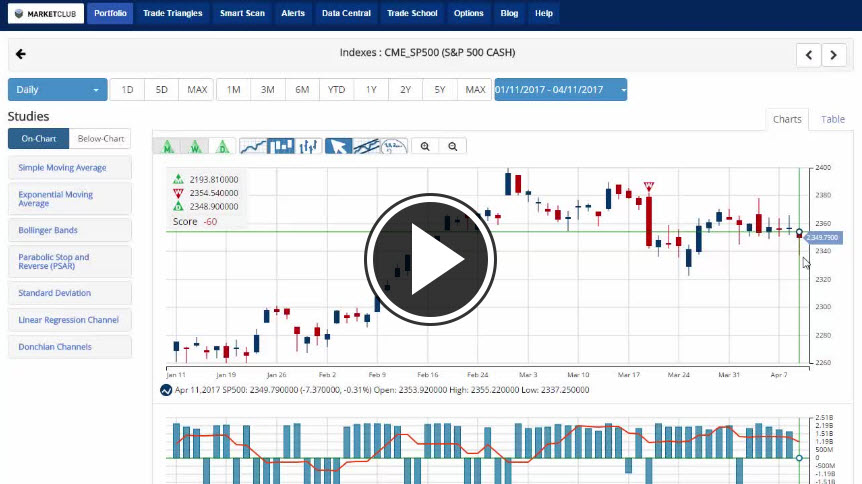Set the range to 6M
The height and width of the screenshot is (484, 862).
[301, 90]
